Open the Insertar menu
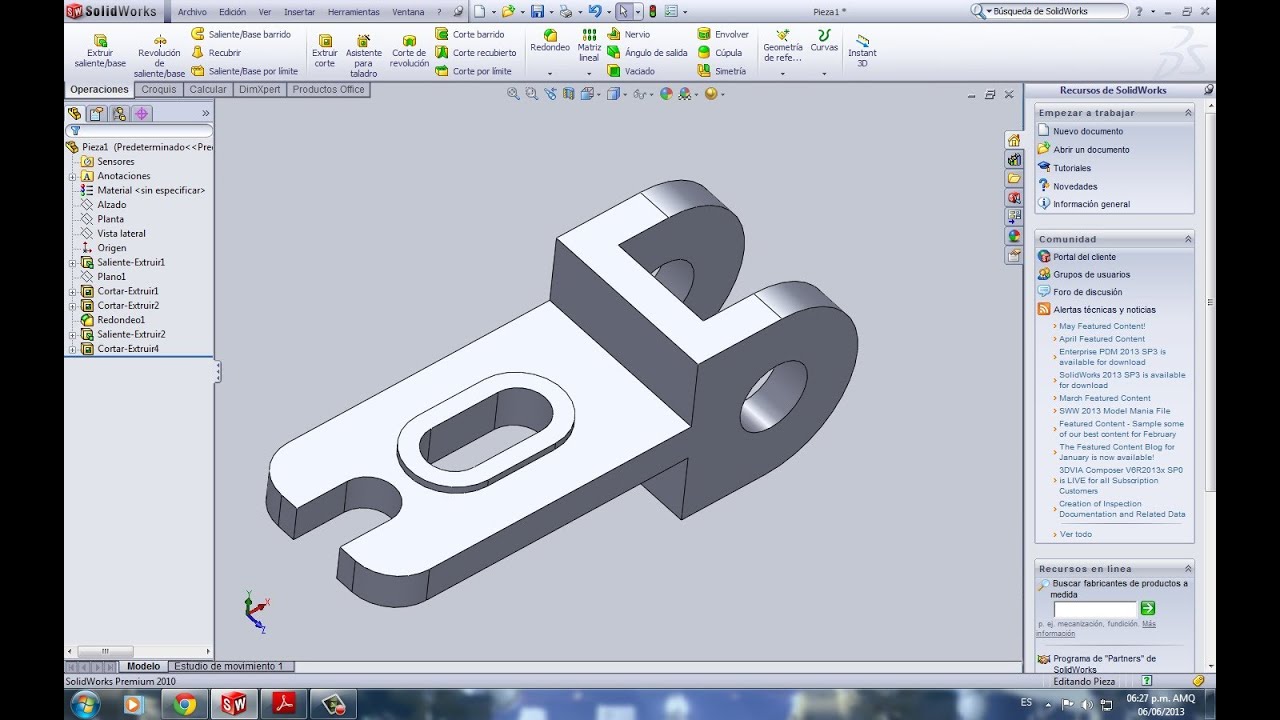 (299, 12)
